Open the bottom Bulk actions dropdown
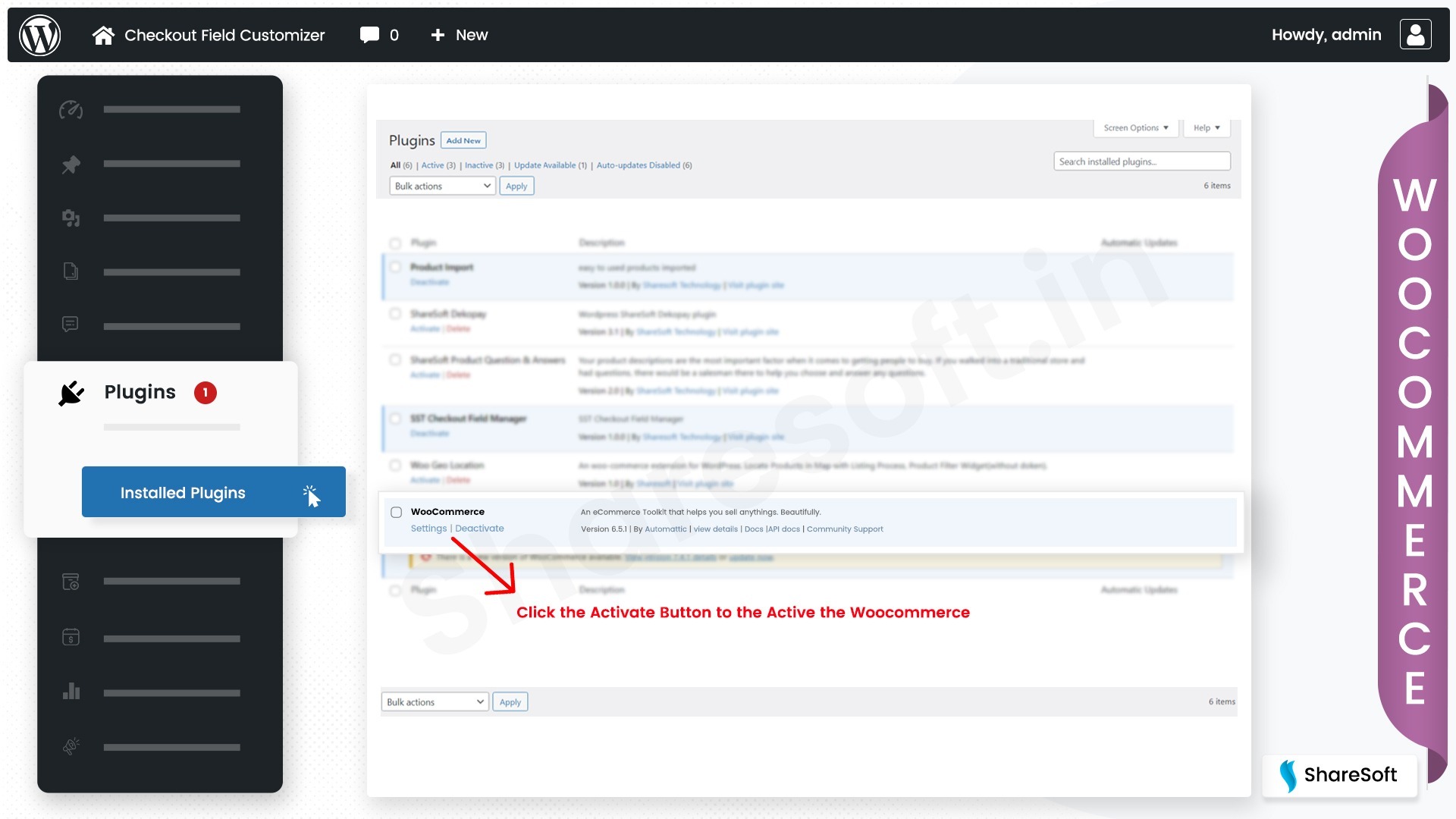This screenshot has height=819, width=1456. pyautogui.click(x=435, y=702)
